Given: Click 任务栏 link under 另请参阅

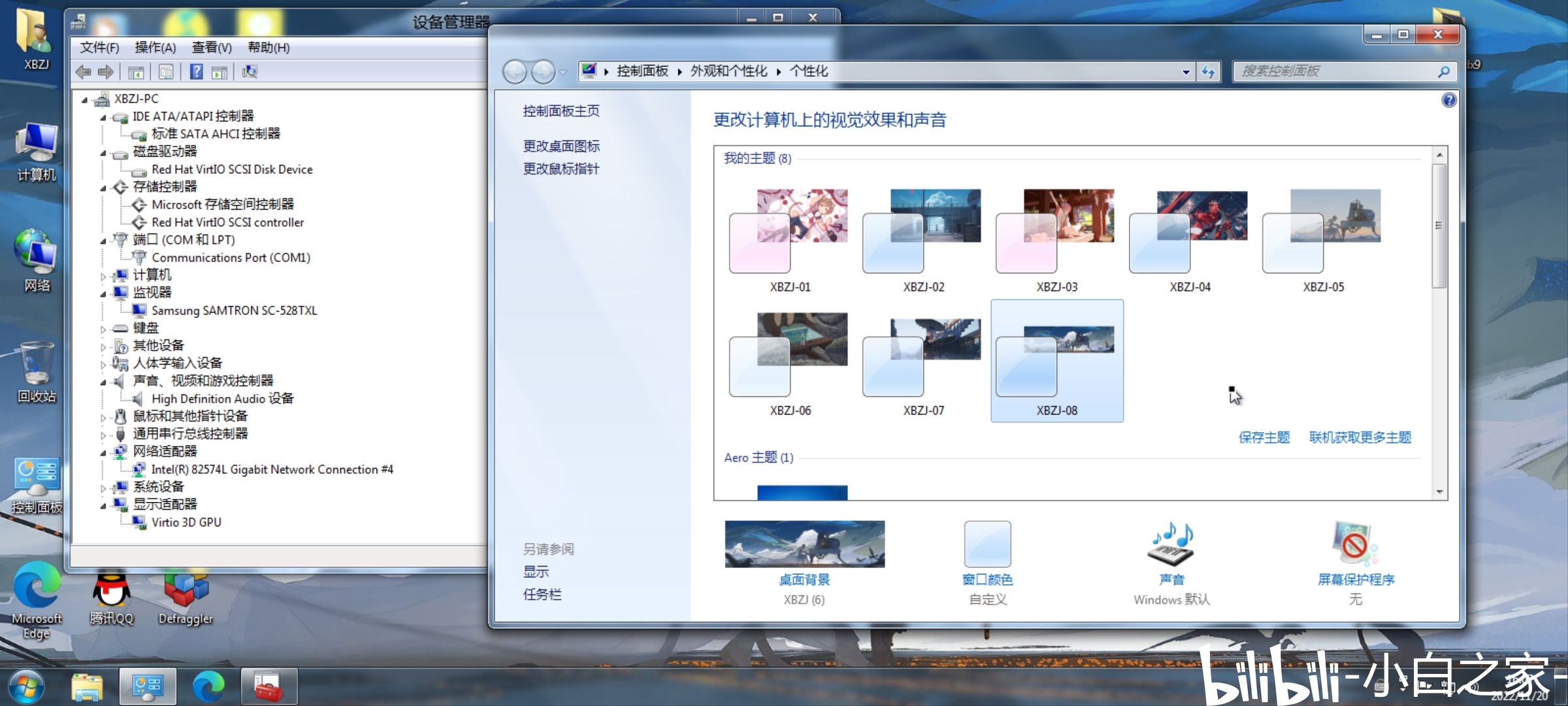Looking at the screenshot, I should pyautogui.click(x=542, y=594).
